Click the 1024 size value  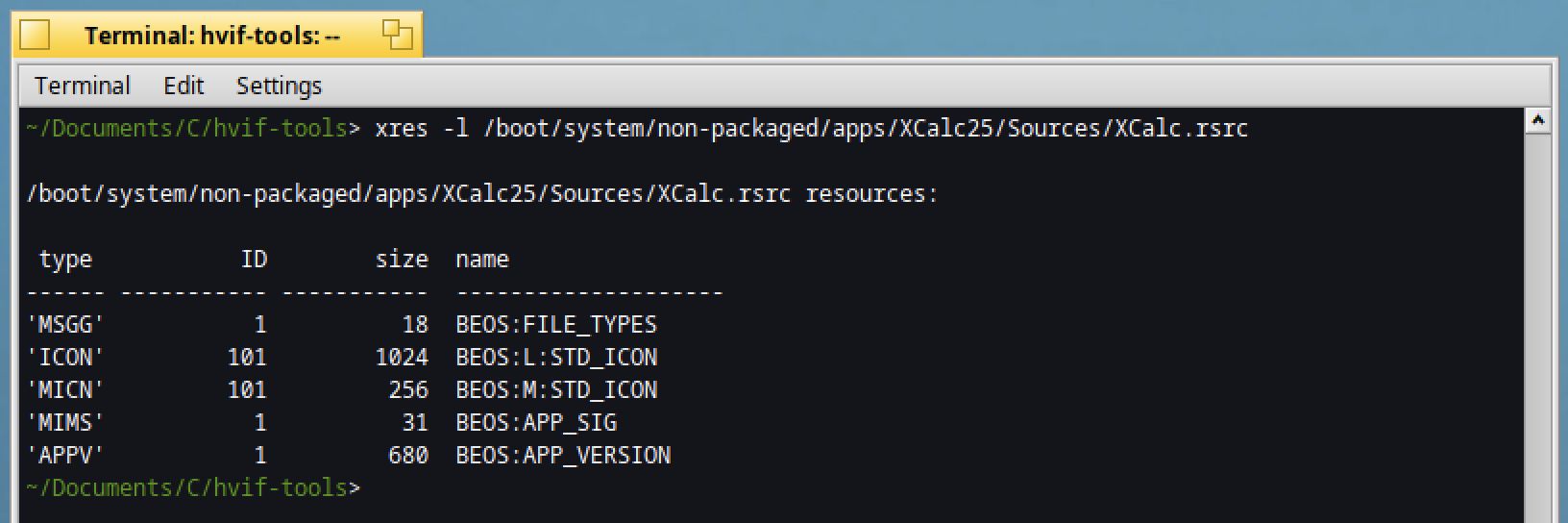[402, 358]
